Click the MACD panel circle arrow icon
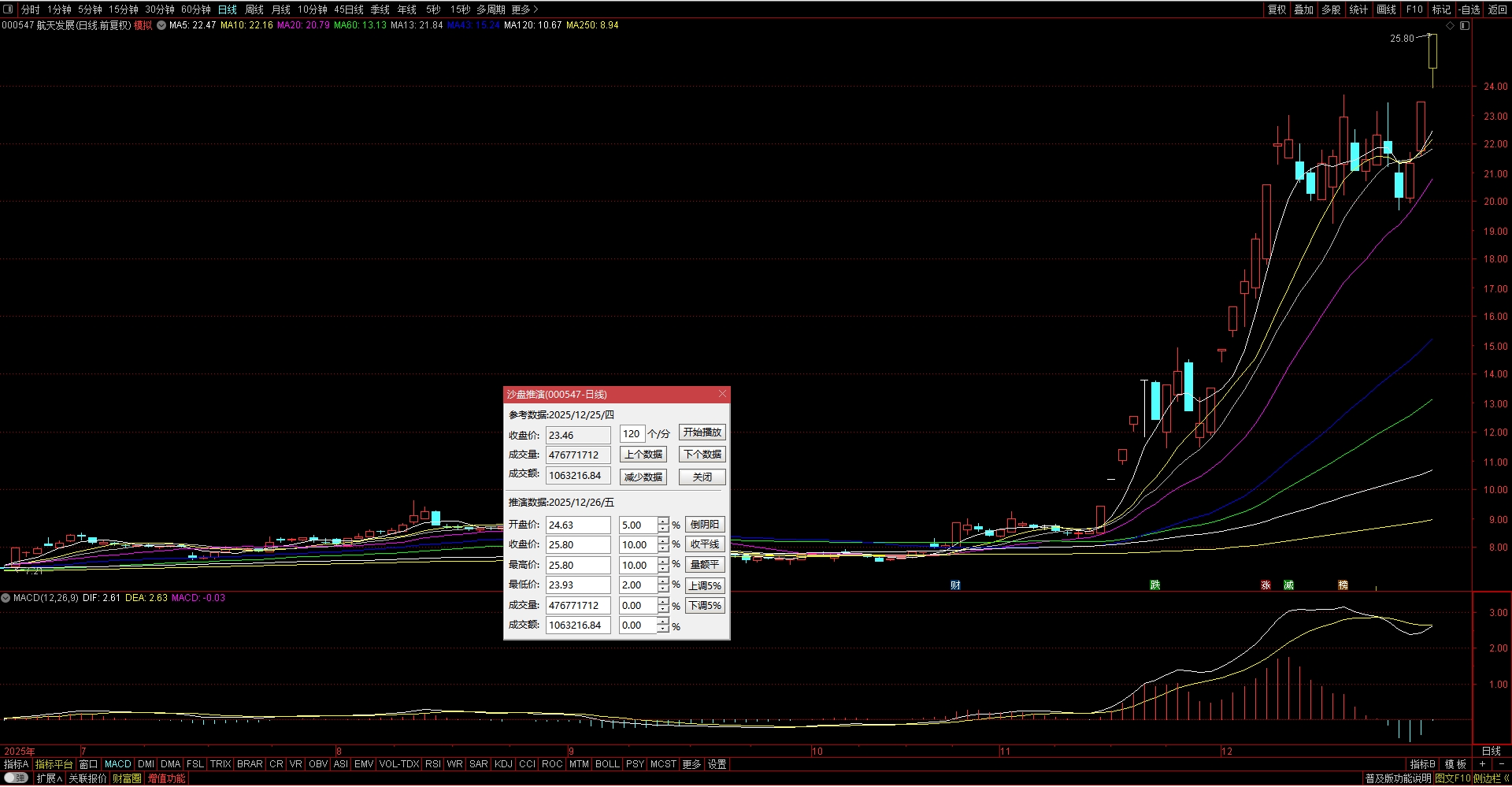The height and width of the screenshot is (787, 1512). (6, 598)
